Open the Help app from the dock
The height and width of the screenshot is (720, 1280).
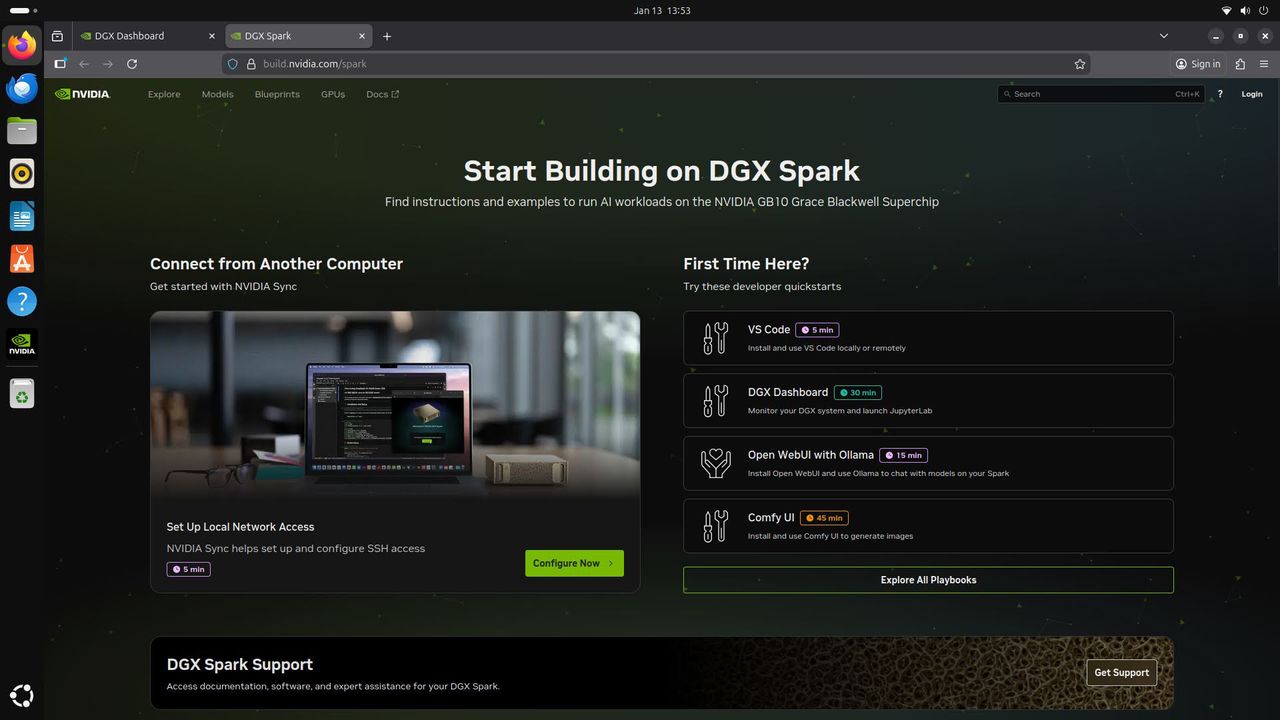pos(22,301)
